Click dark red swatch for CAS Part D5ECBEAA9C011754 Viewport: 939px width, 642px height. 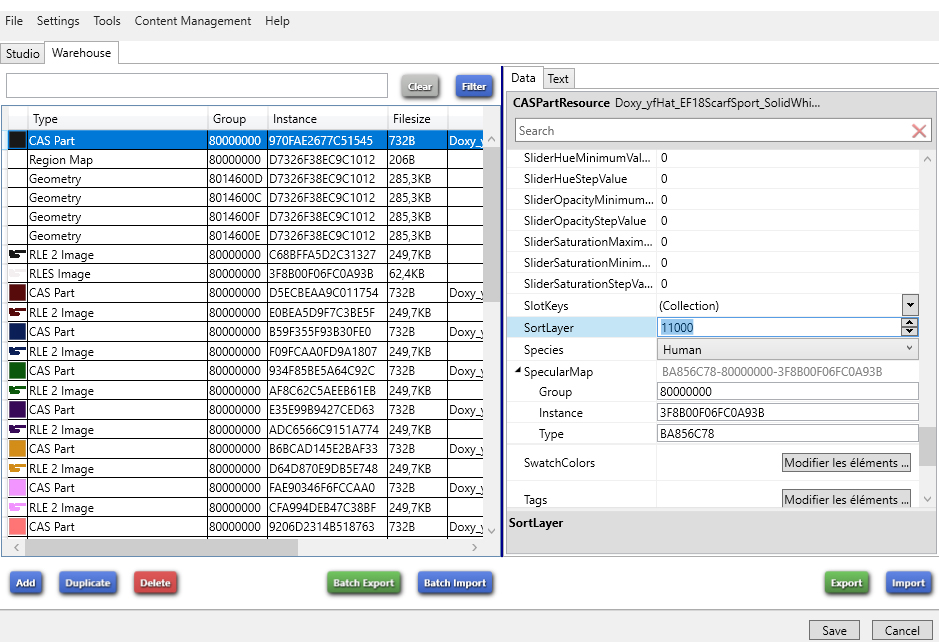[x=17, y=292]
